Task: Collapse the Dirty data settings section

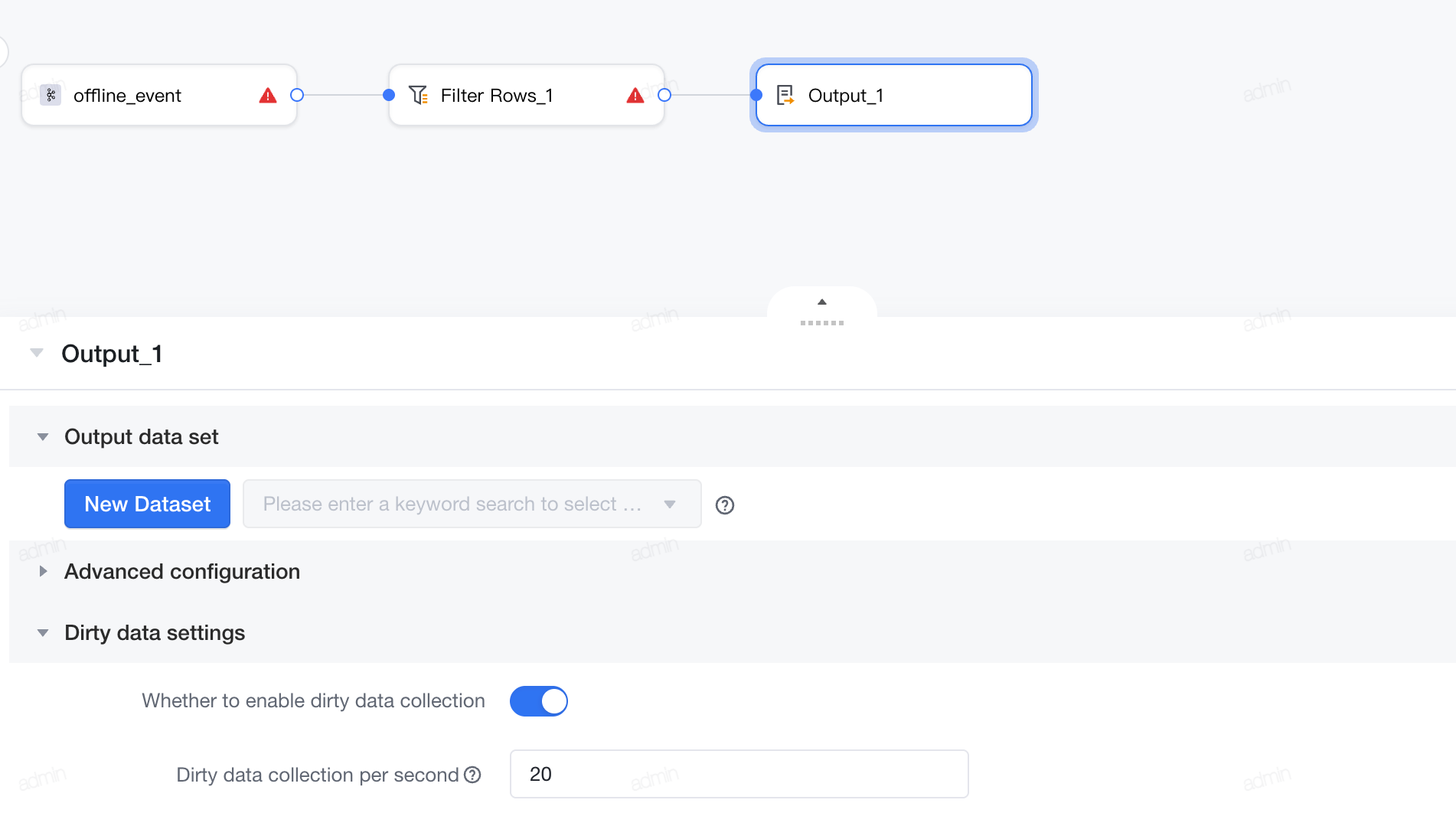Action: (x=43, y=633)
